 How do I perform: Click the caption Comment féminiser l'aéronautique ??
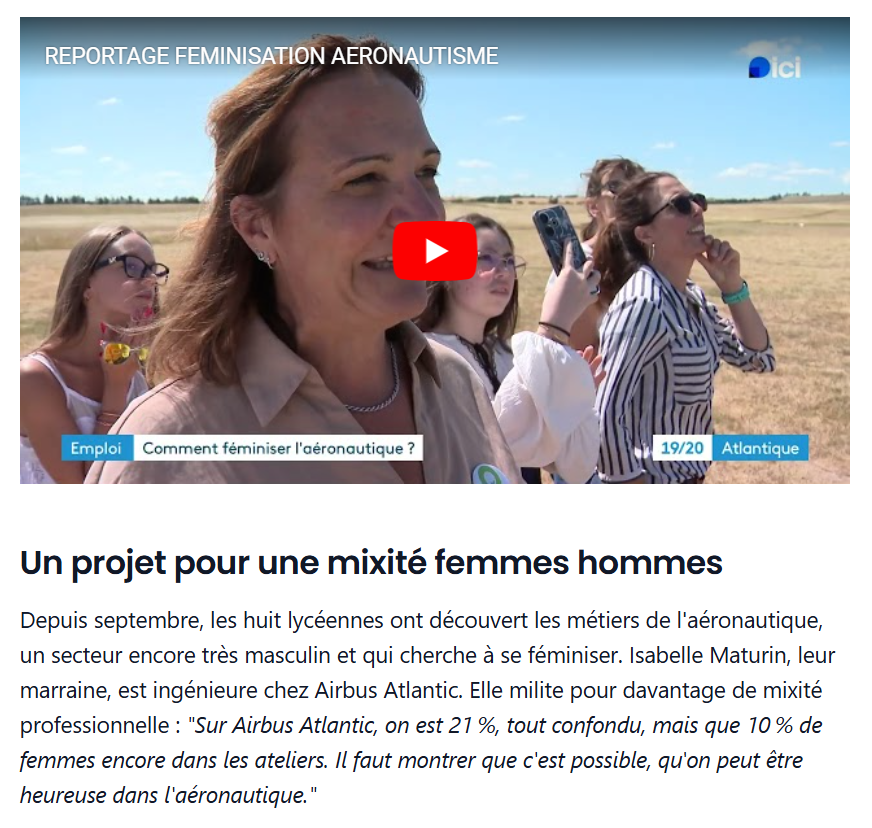(x=278, y=448)
